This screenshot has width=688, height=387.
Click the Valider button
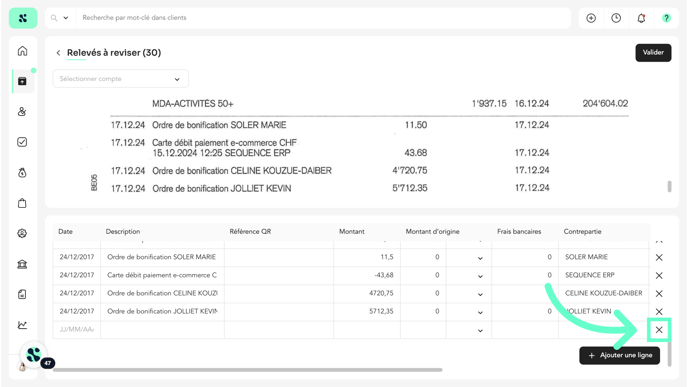(x=653, y=53)
